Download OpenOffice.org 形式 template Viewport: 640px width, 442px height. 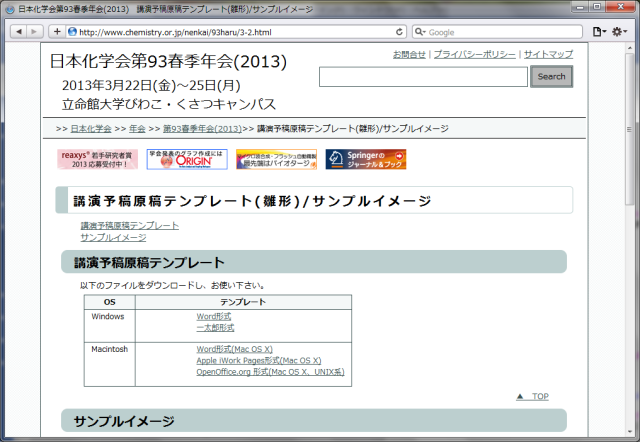(x=270, y=372)
